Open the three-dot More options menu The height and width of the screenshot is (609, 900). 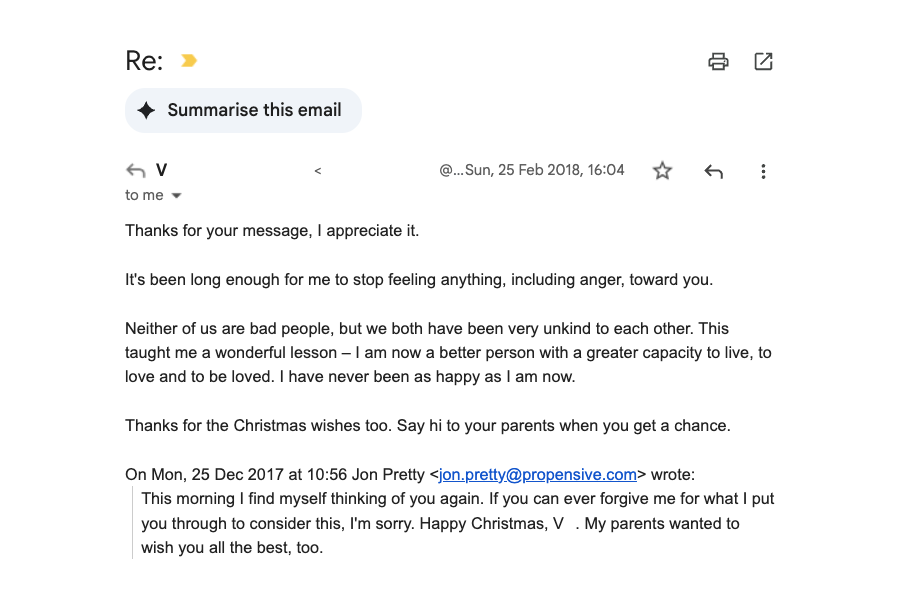[763, 171]
